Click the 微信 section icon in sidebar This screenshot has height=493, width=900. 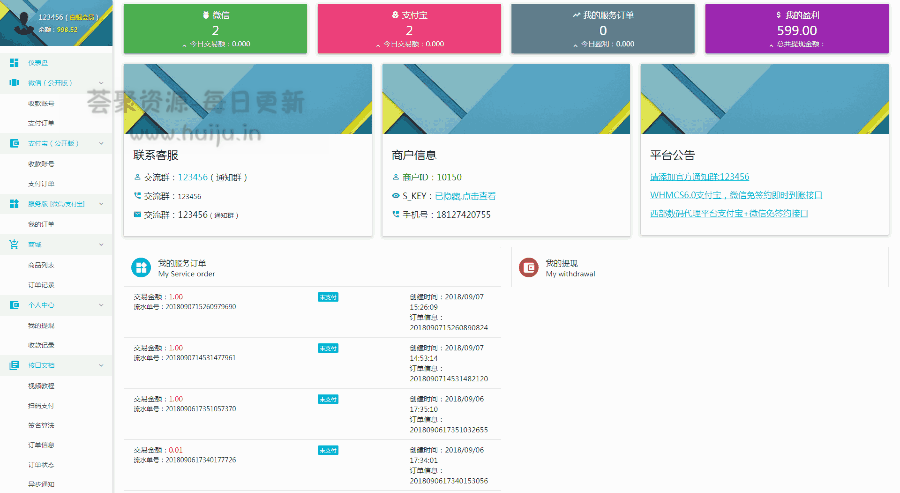tap(14, 83)
